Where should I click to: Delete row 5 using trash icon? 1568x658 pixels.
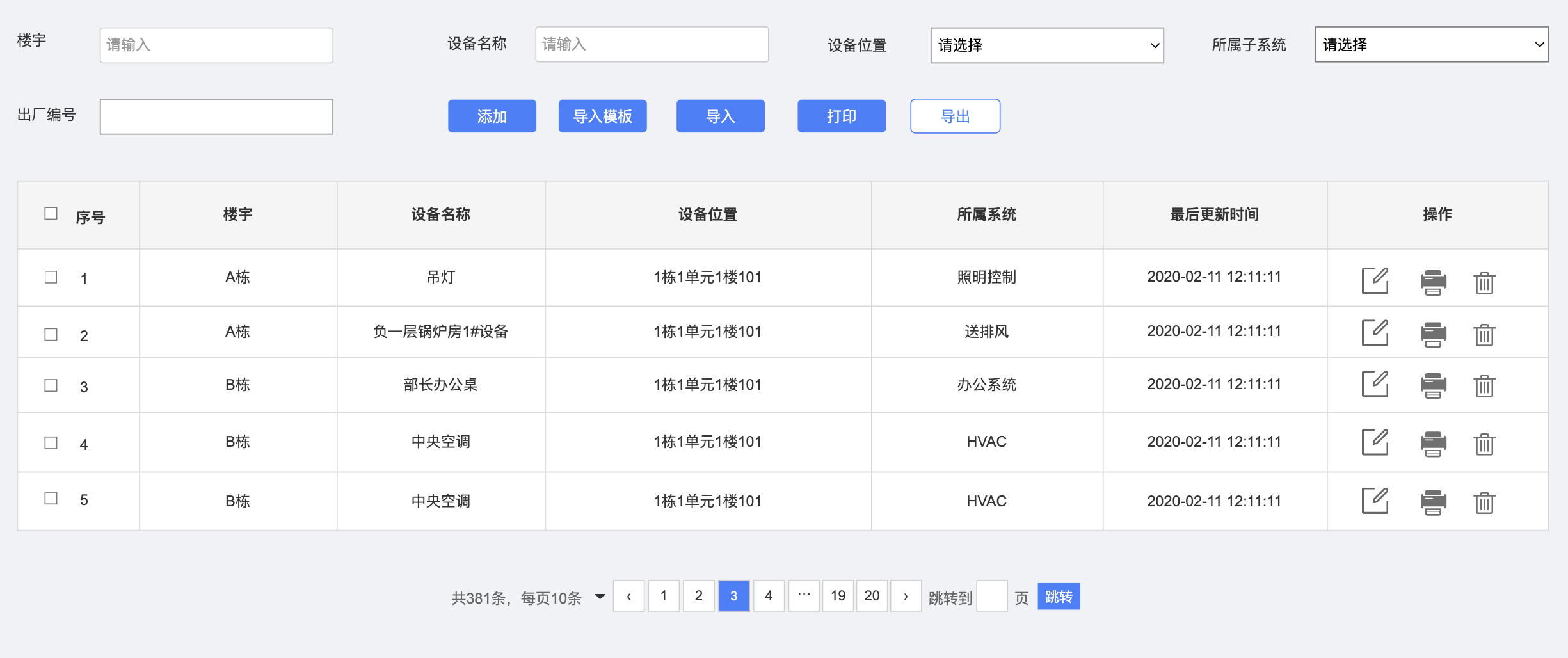pos(1484,502)
